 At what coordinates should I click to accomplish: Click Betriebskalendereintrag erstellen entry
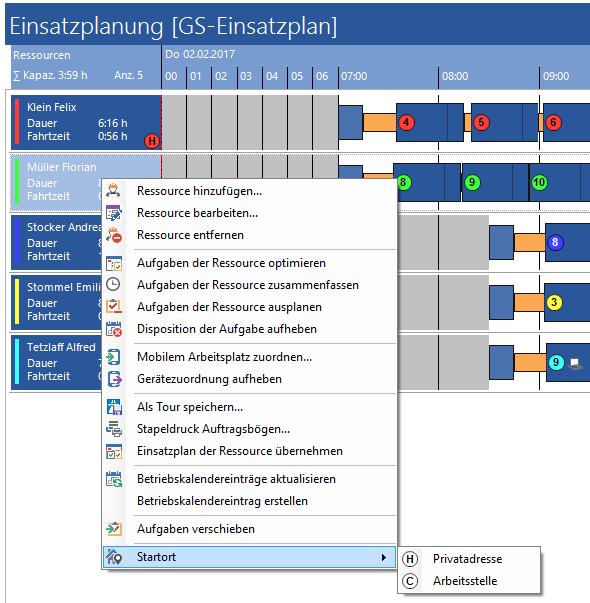coord(222,501)
